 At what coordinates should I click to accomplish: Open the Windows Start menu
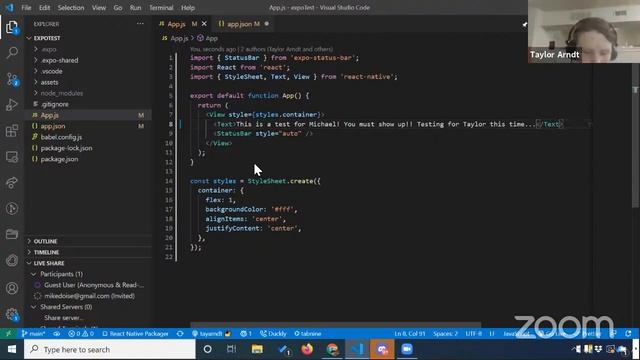[12, 349]
